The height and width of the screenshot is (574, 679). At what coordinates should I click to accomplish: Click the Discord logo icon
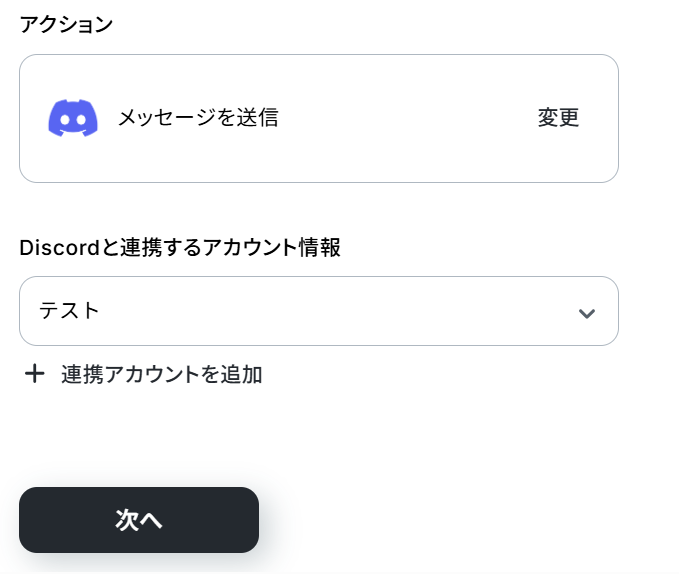click(73, 118)
